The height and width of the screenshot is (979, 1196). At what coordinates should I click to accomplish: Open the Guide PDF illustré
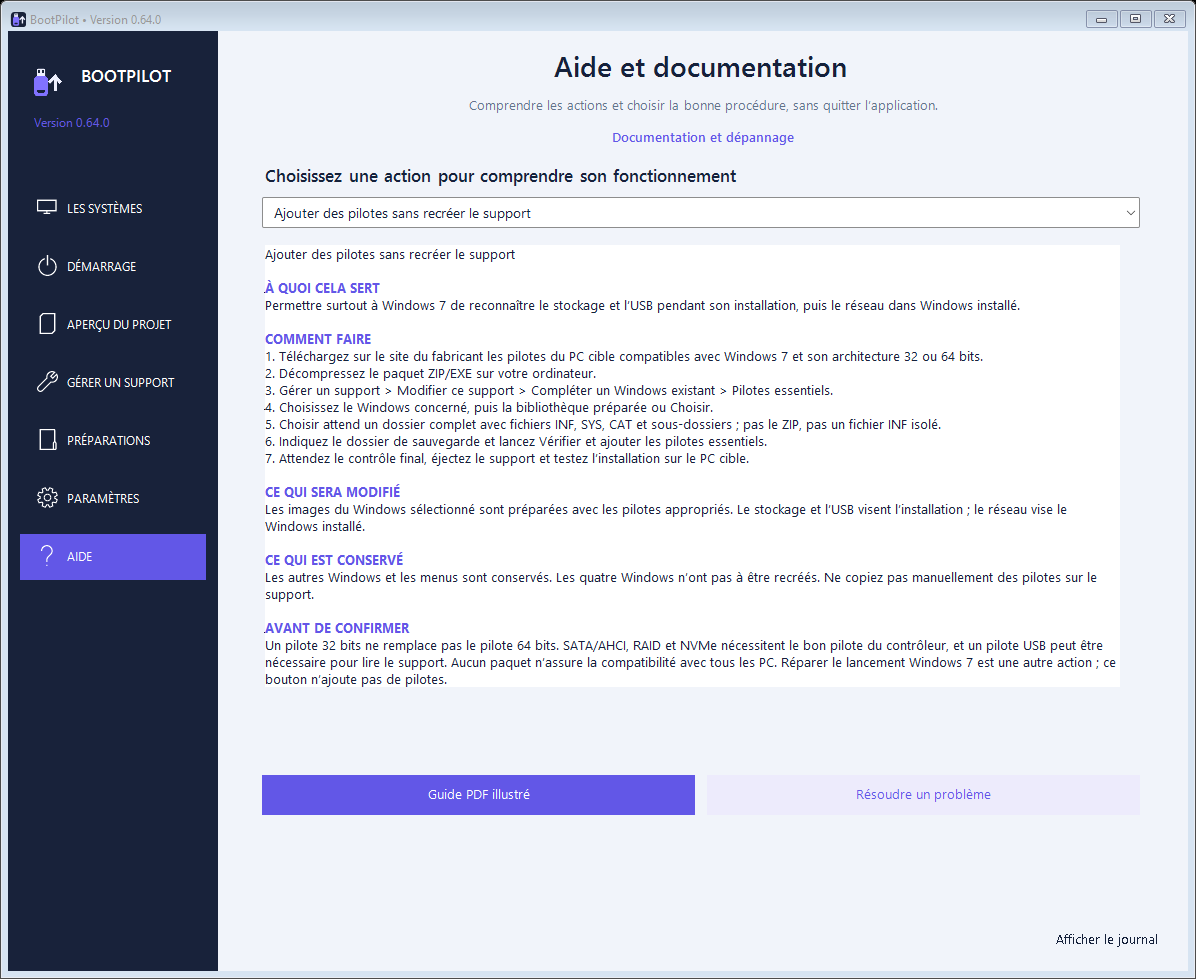478,794
